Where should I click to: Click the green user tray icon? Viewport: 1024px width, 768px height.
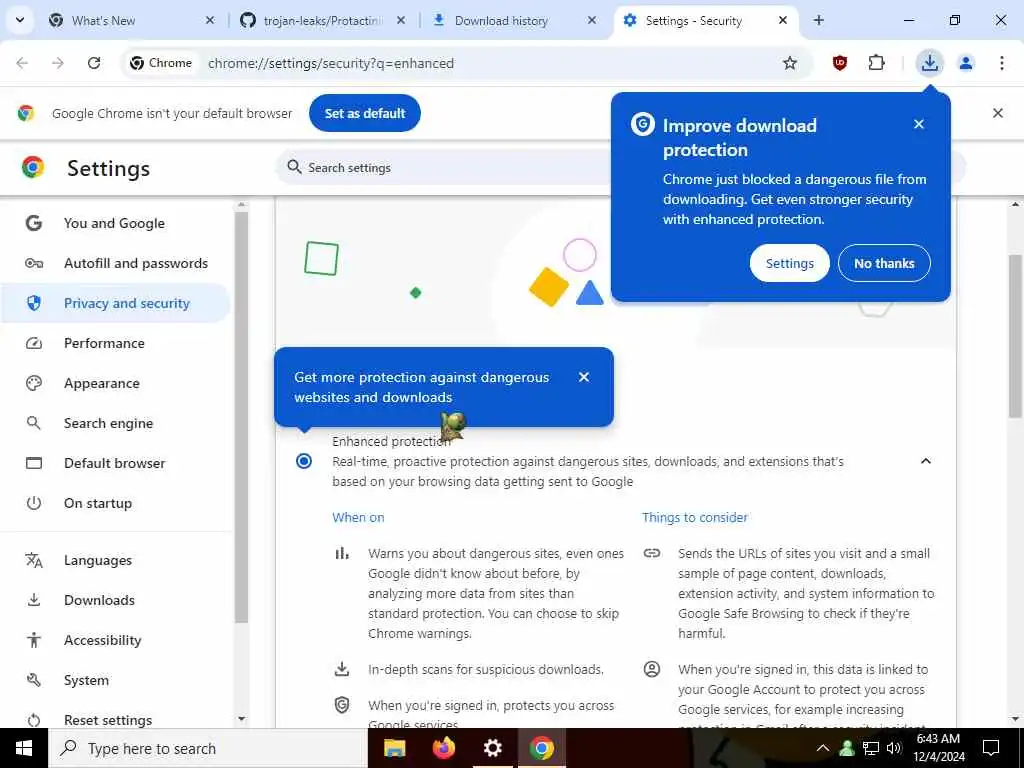point(847,748)
